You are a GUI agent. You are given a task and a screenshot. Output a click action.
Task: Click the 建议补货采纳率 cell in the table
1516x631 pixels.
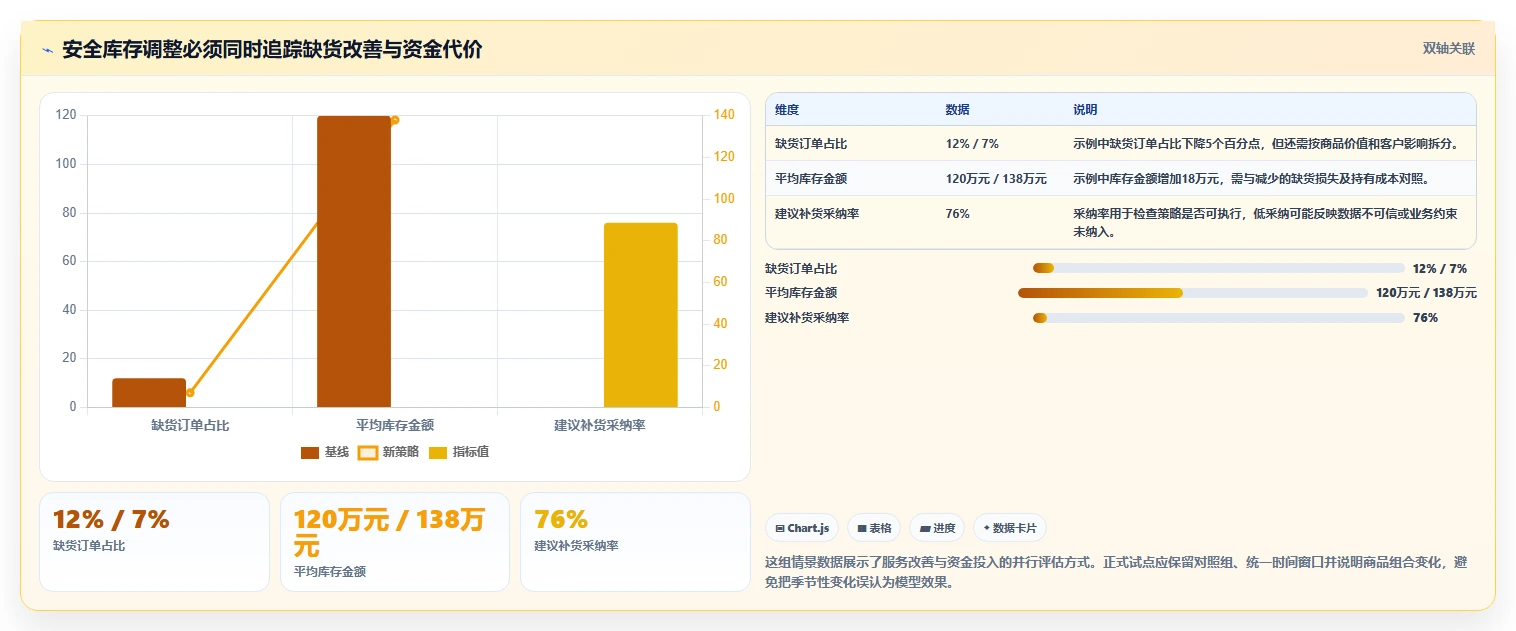click(x=817, y=214)
